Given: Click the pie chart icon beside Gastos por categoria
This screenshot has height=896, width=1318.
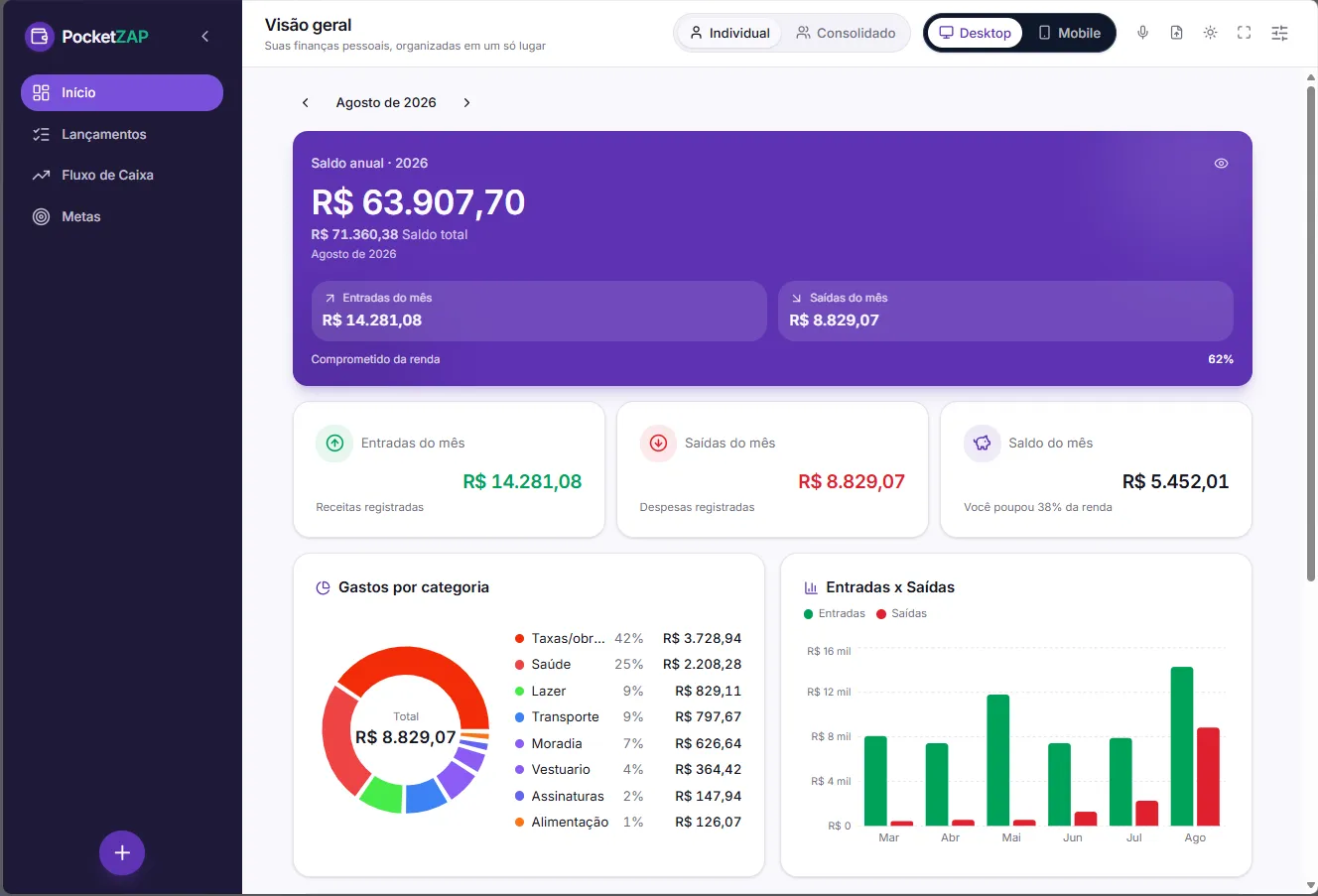Looking at the screenshot, I should (323, 587).
